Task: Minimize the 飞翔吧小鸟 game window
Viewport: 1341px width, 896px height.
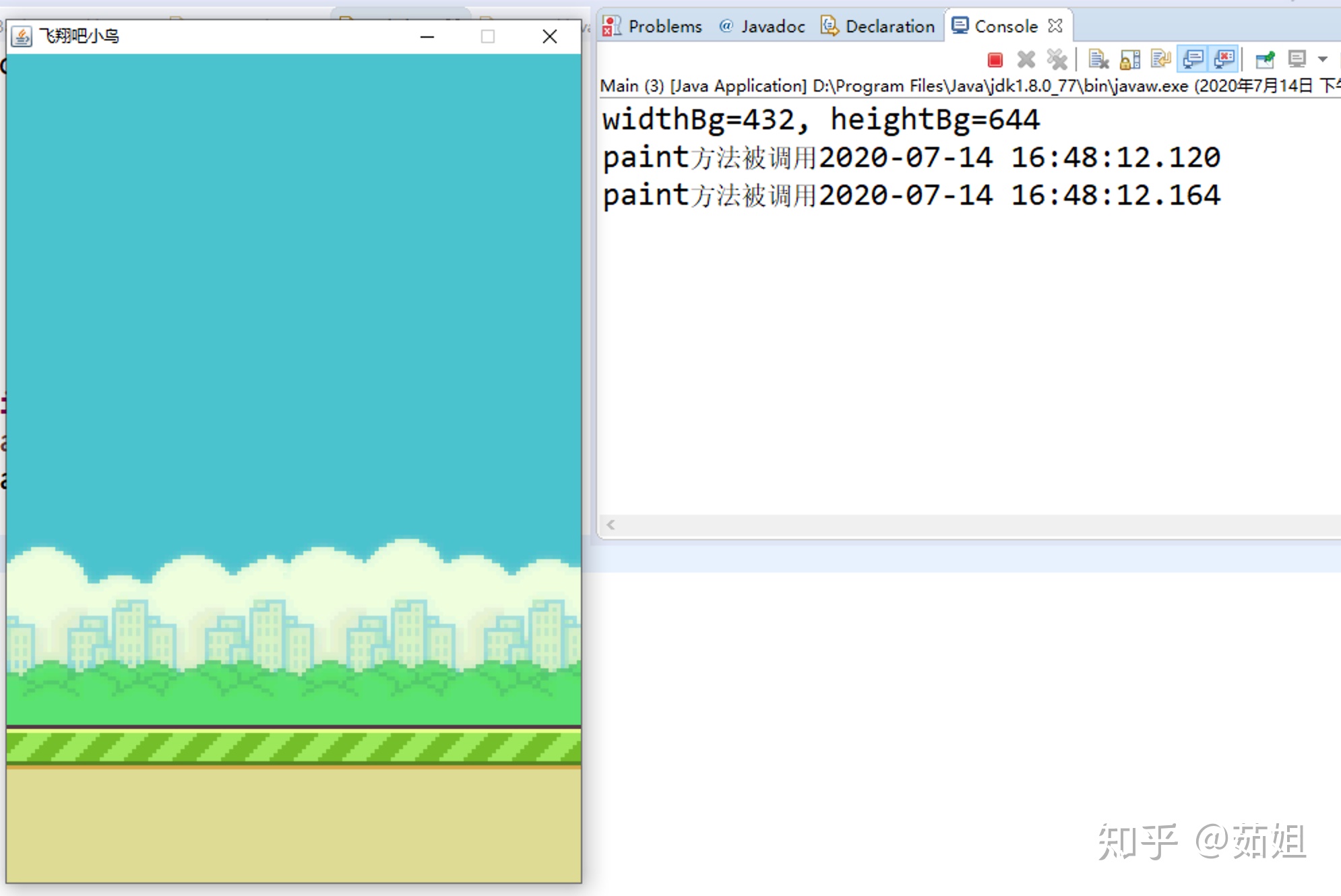Action: tap(427, 36)
